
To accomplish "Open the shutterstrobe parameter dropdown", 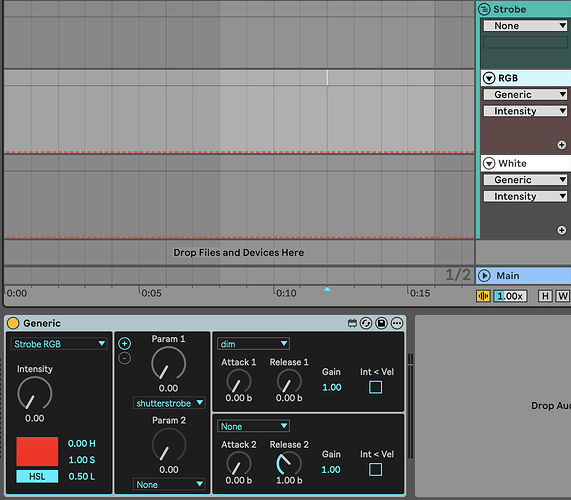I will click(x=169, y=403).
